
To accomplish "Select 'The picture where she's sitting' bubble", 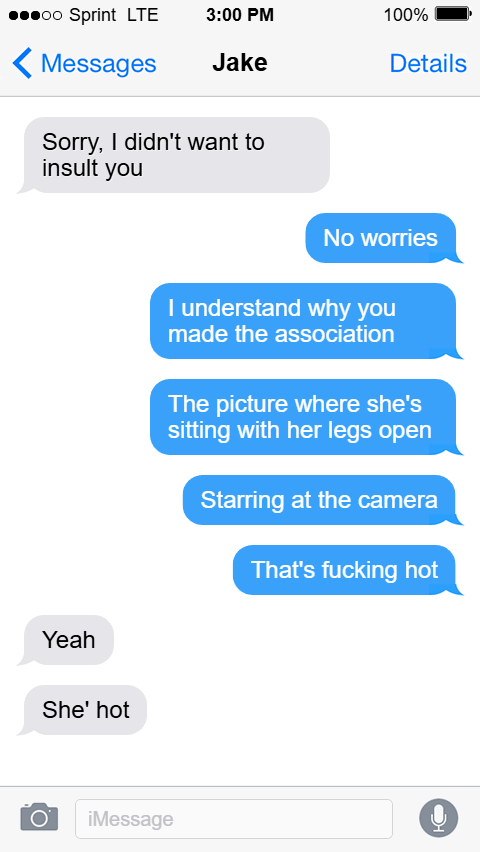I will pyautogui.click(x=303, y=417).
